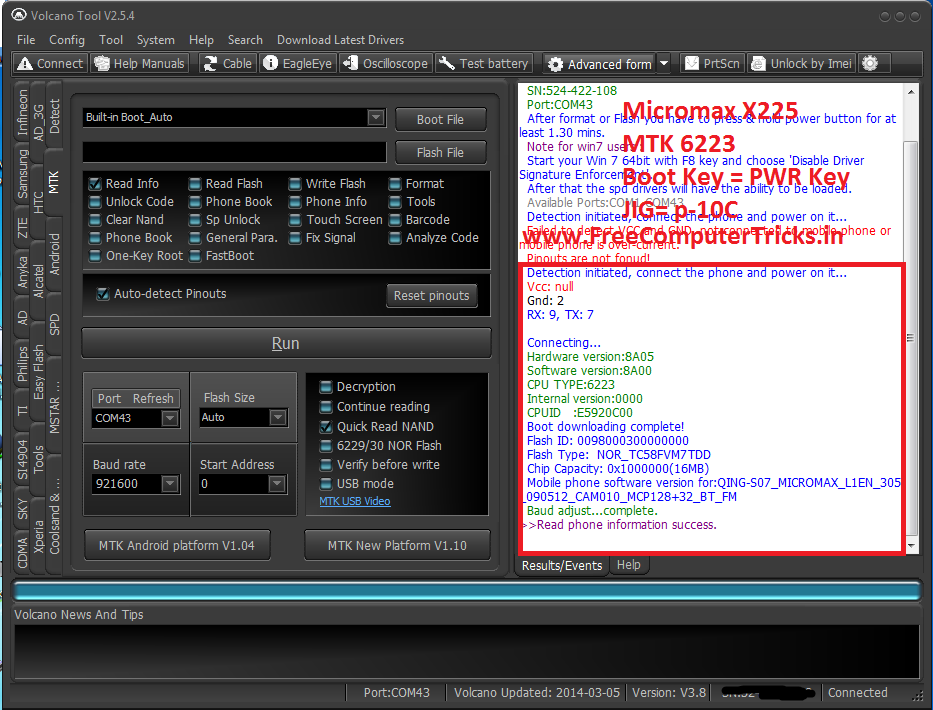The image size is (933, 710).
Task: Click the Reset pinouts button
Action: (431, 295)
